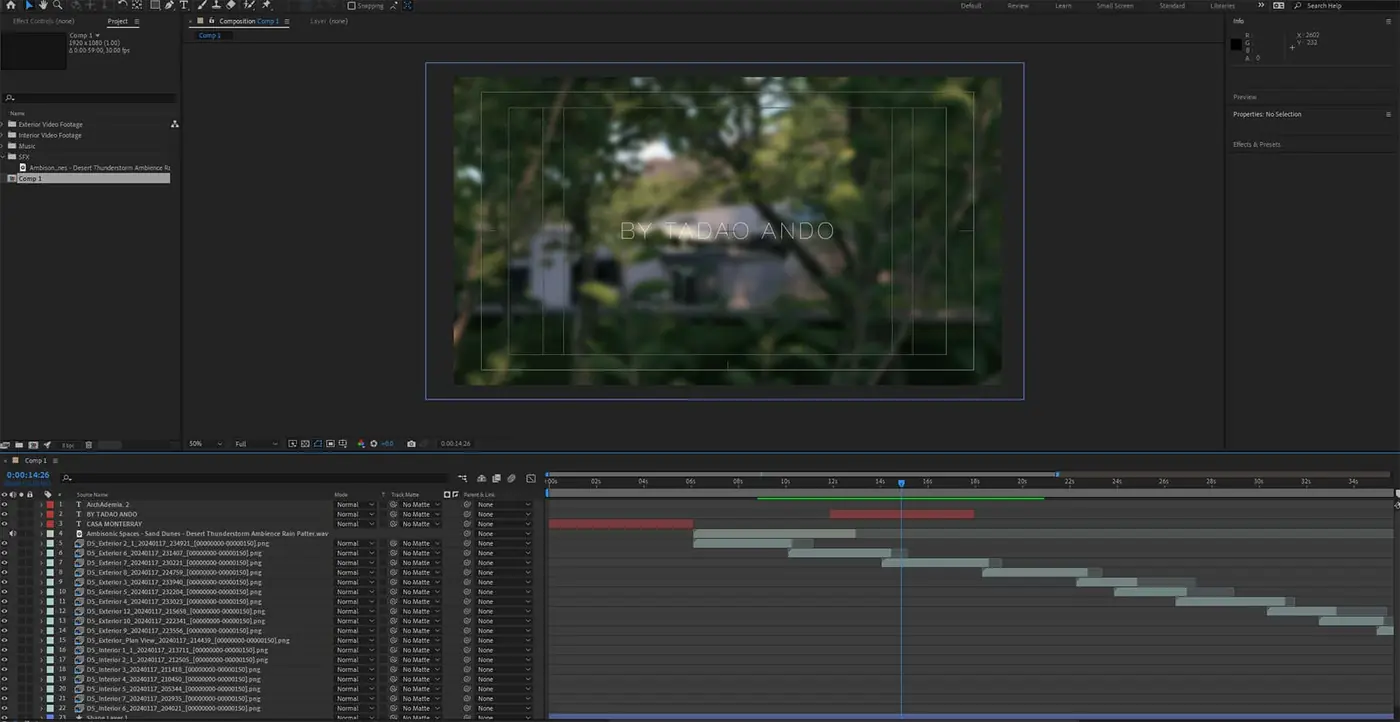Screen dimensions: 1400x722
Task: Switch to the Effect Controls tab
Action: click(x=43, y=21)
